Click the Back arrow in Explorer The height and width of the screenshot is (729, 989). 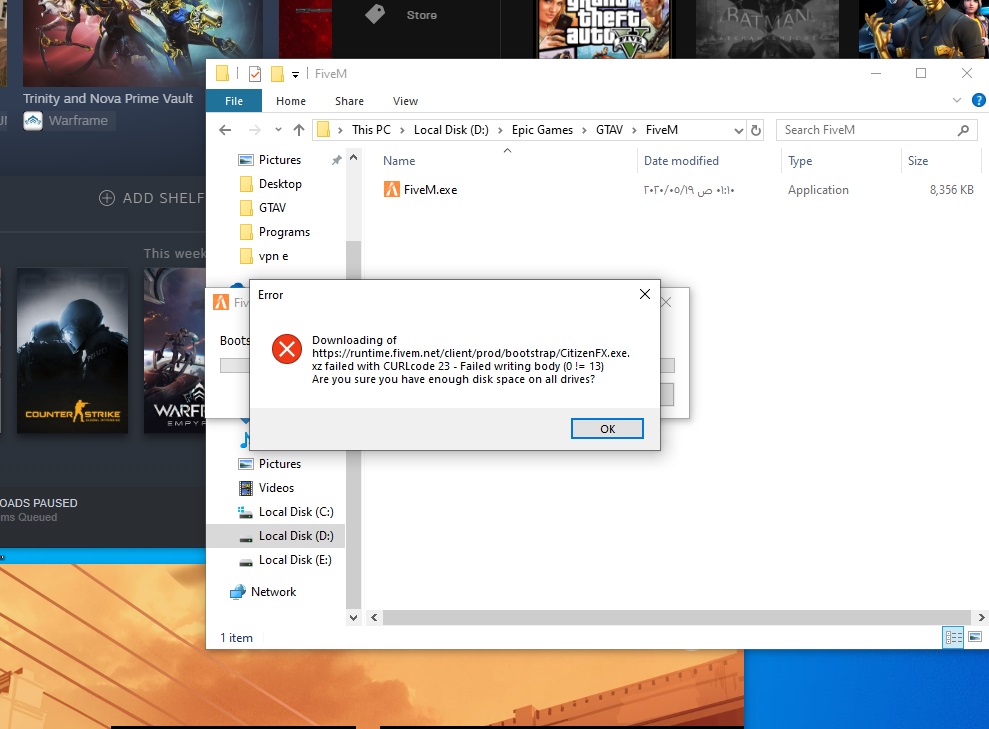225,130
